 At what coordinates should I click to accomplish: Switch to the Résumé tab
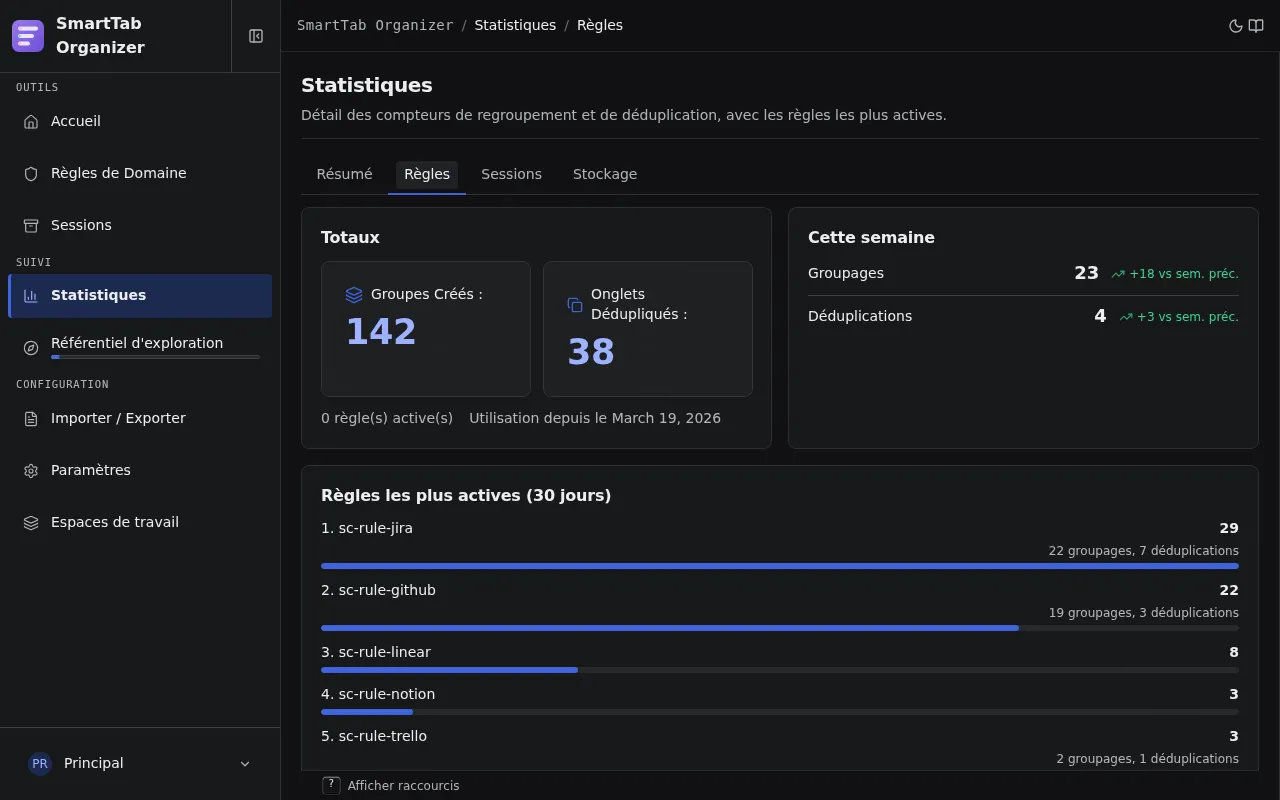[344, 175]
